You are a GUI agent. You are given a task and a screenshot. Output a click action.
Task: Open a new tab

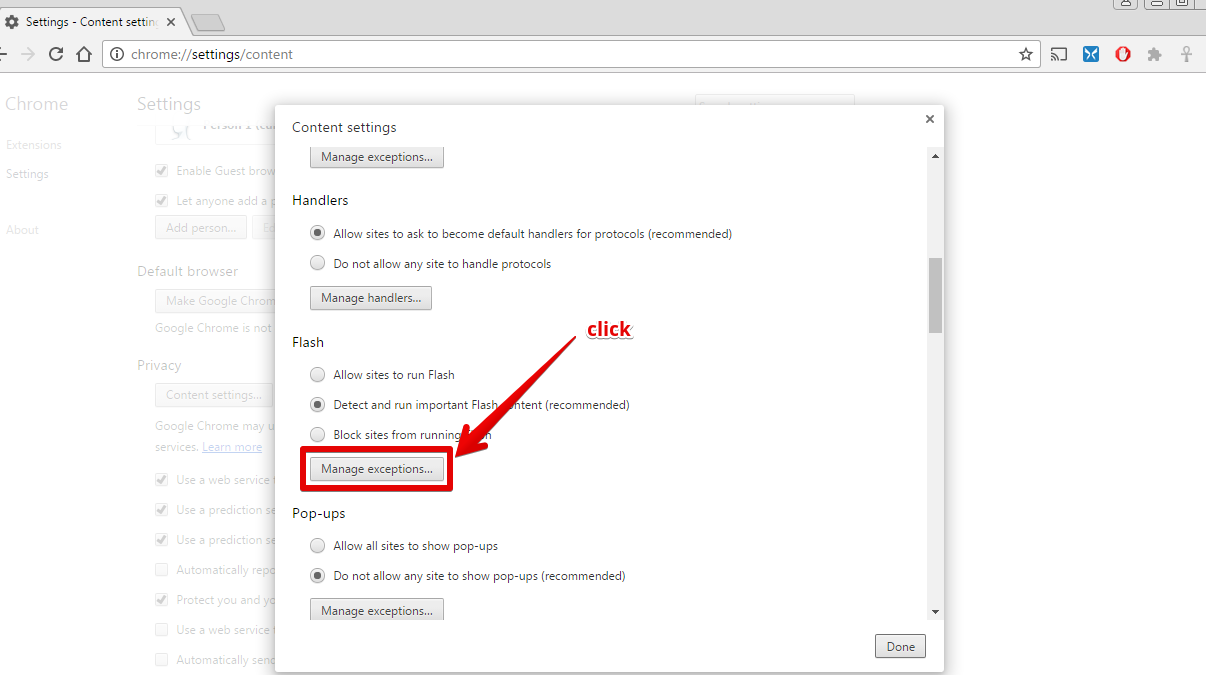pos(207,22)
